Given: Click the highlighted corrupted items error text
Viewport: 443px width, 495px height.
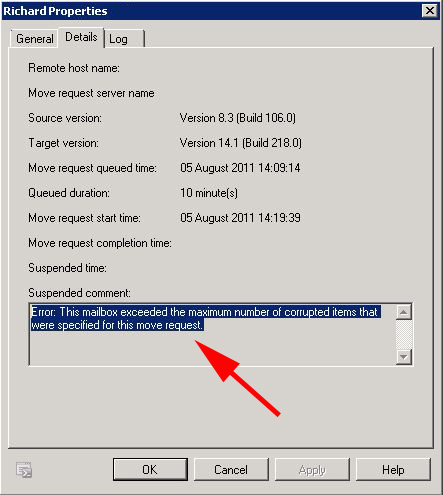Looking at the screenshot, I should 205,318.
